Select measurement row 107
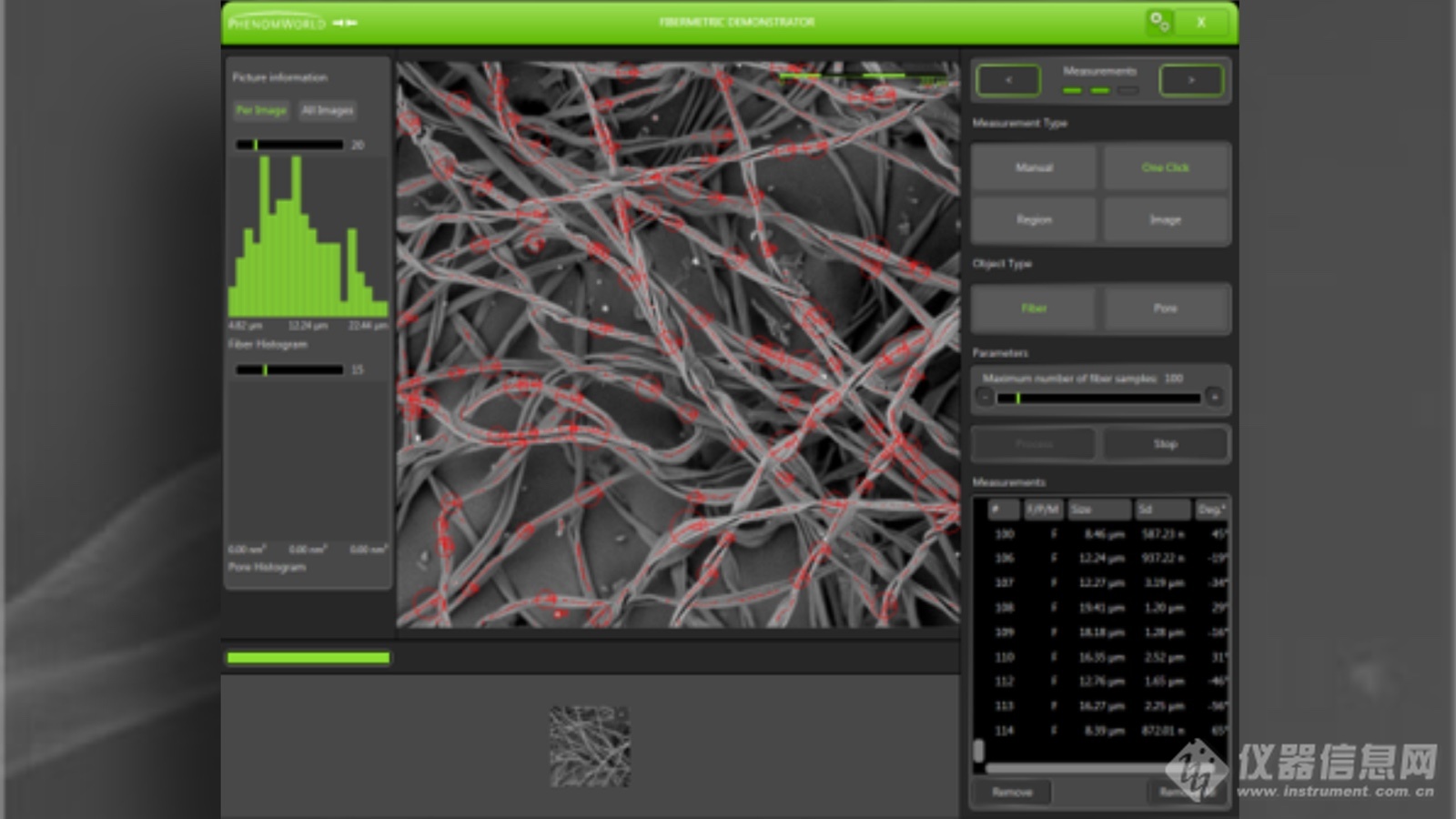The image size is (1456, 819). coord(1107,582)
